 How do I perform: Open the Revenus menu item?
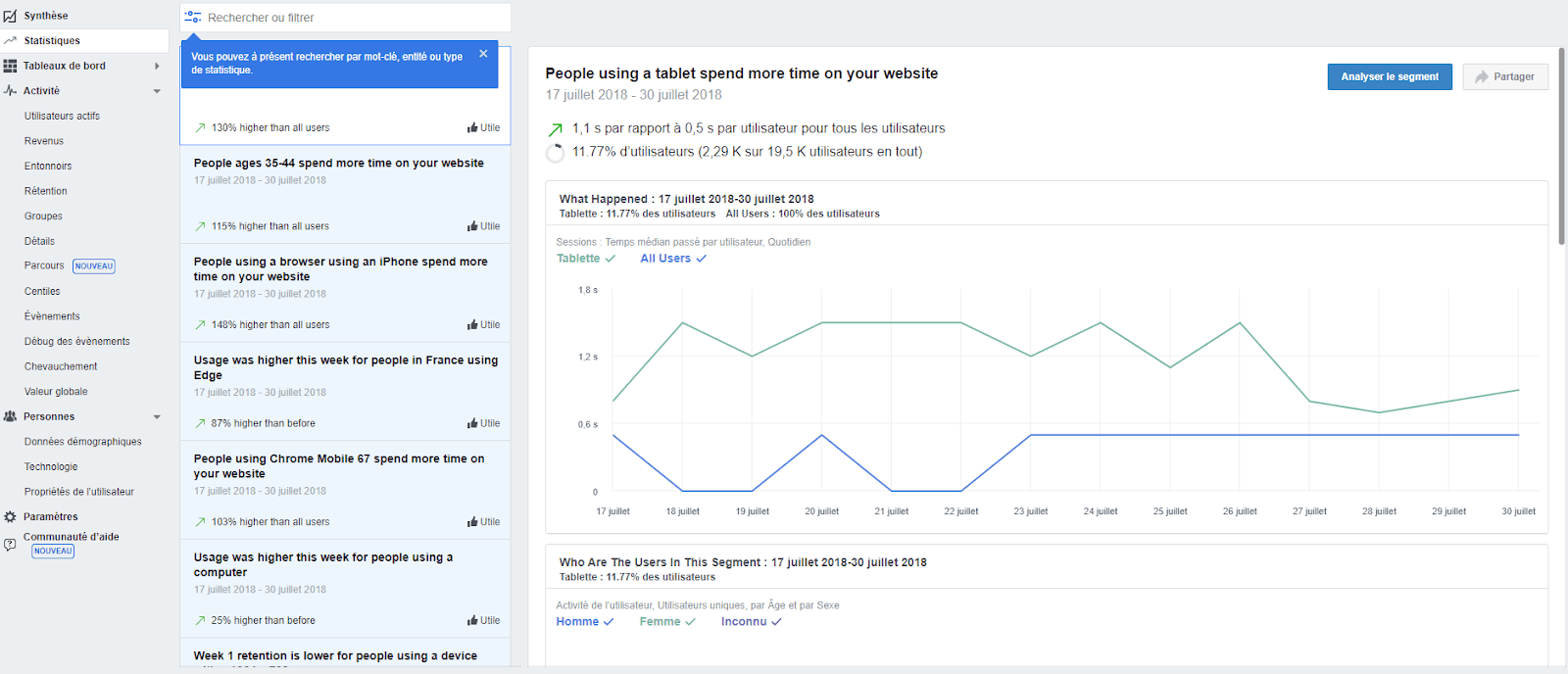pyautogui.click(x=44, y=141)
